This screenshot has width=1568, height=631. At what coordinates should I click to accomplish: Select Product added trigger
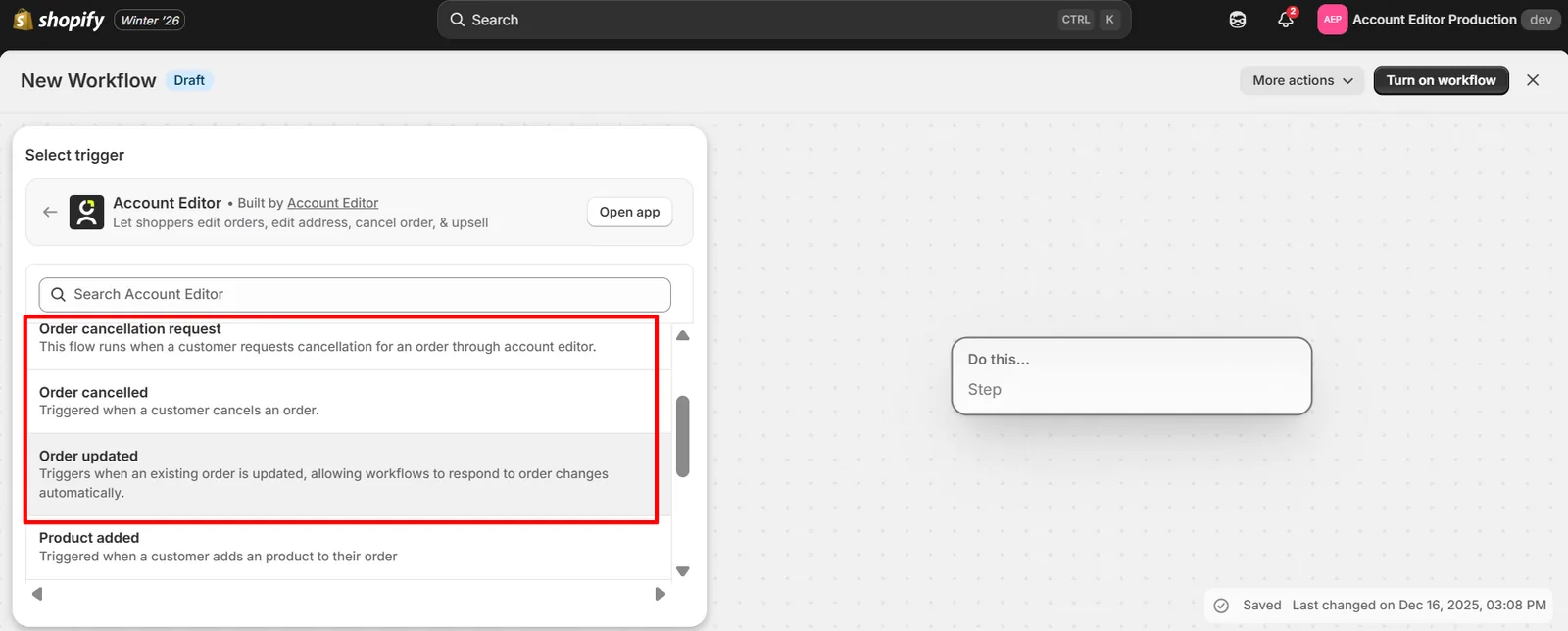tap(348, 547)
